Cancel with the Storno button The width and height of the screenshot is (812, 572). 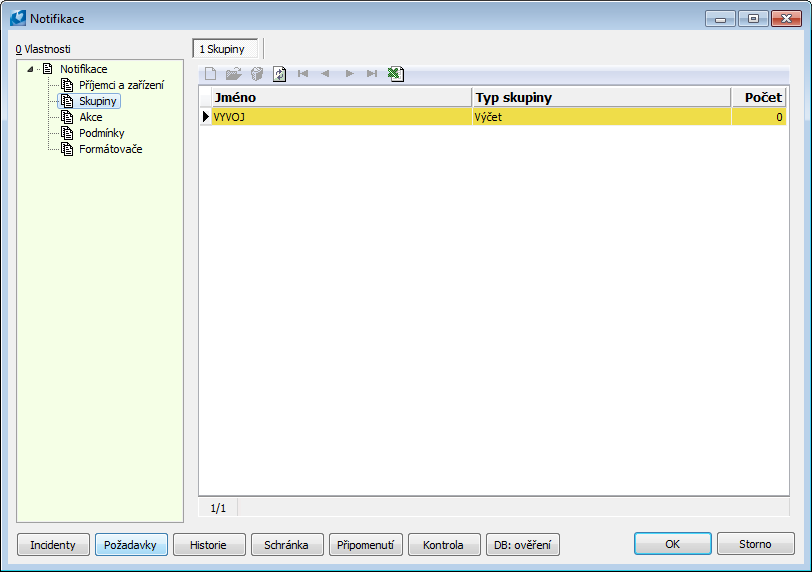click(x=756, y=544)
